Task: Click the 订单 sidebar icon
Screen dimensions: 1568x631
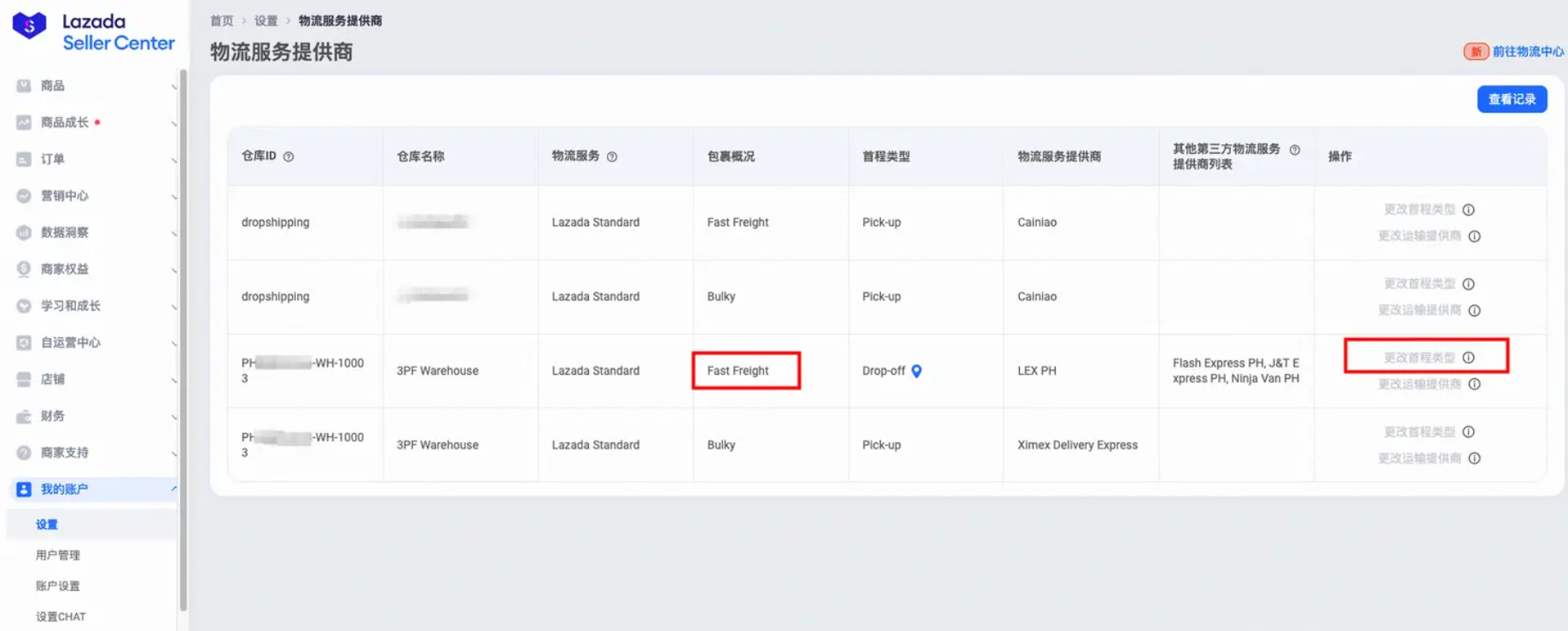Action: click(x=24, y=159)
